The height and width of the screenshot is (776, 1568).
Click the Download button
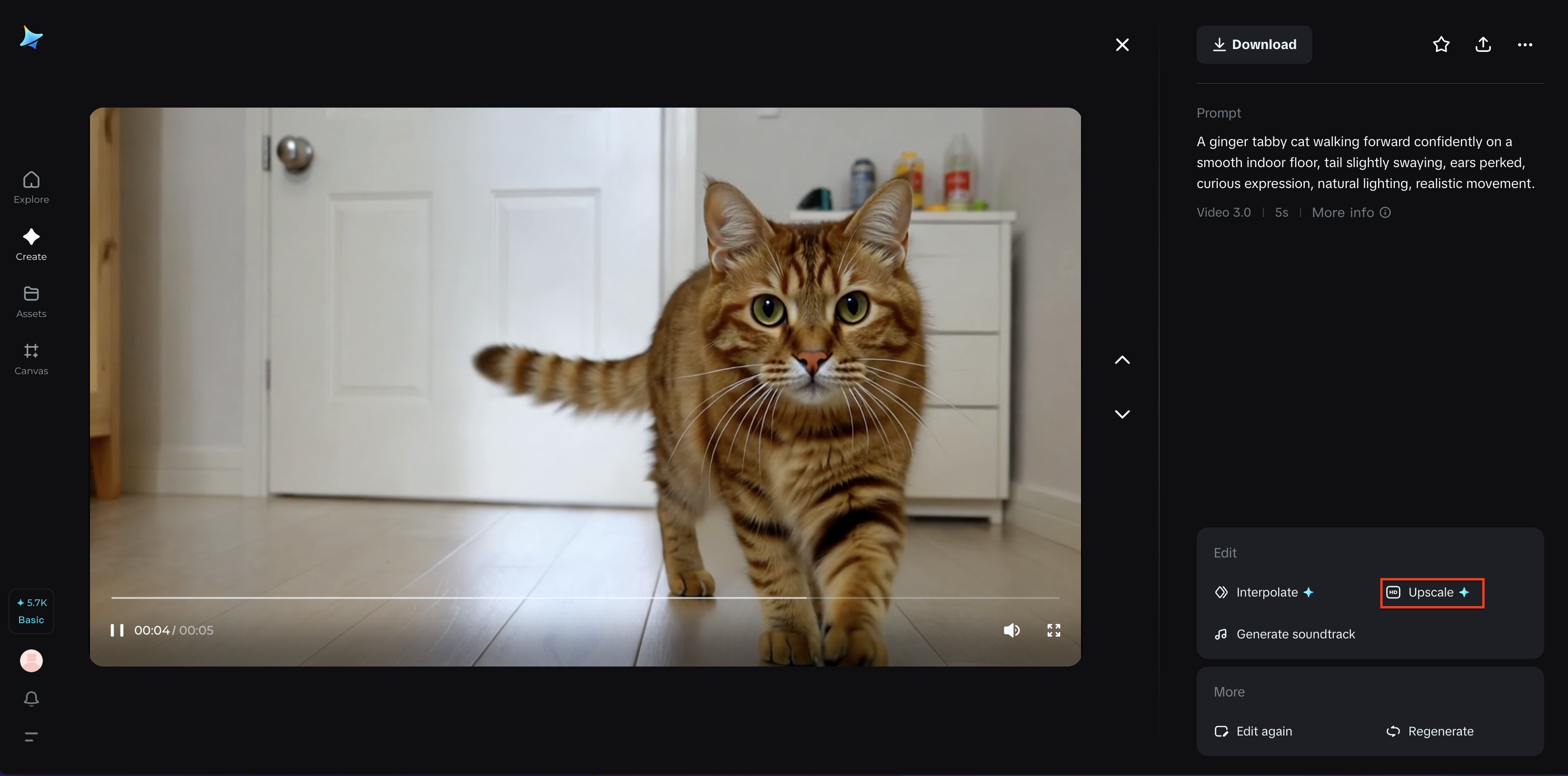(1254, 44)
